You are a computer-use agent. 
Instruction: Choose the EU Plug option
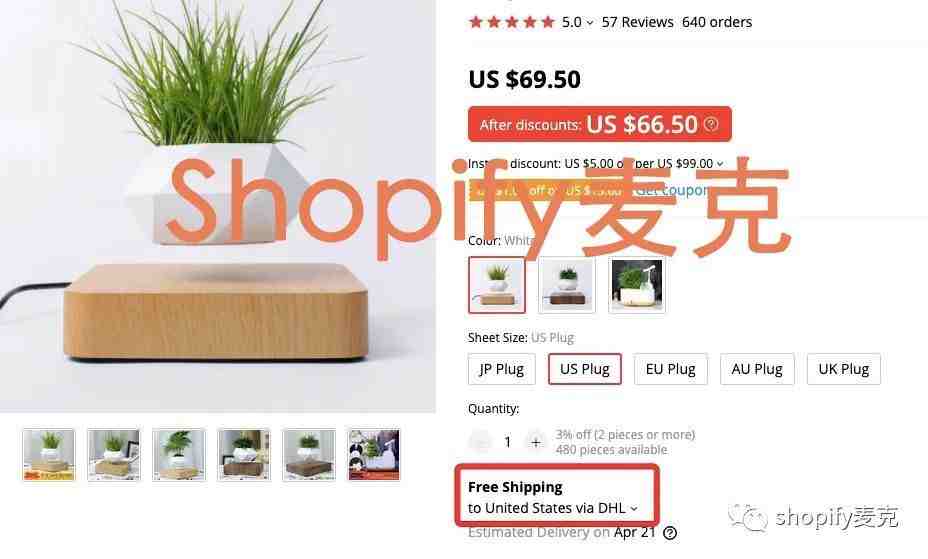click(x=671, y=369)
